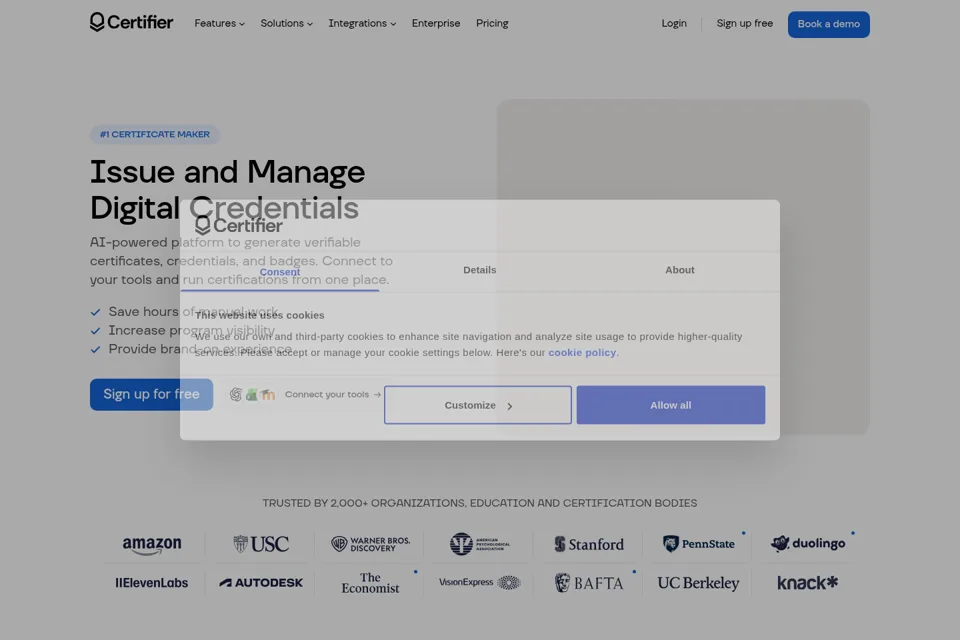This screenshot has width=960, height=640.
Task: Click the #1 Certificate Maker badge
Action: click(155, 134)
